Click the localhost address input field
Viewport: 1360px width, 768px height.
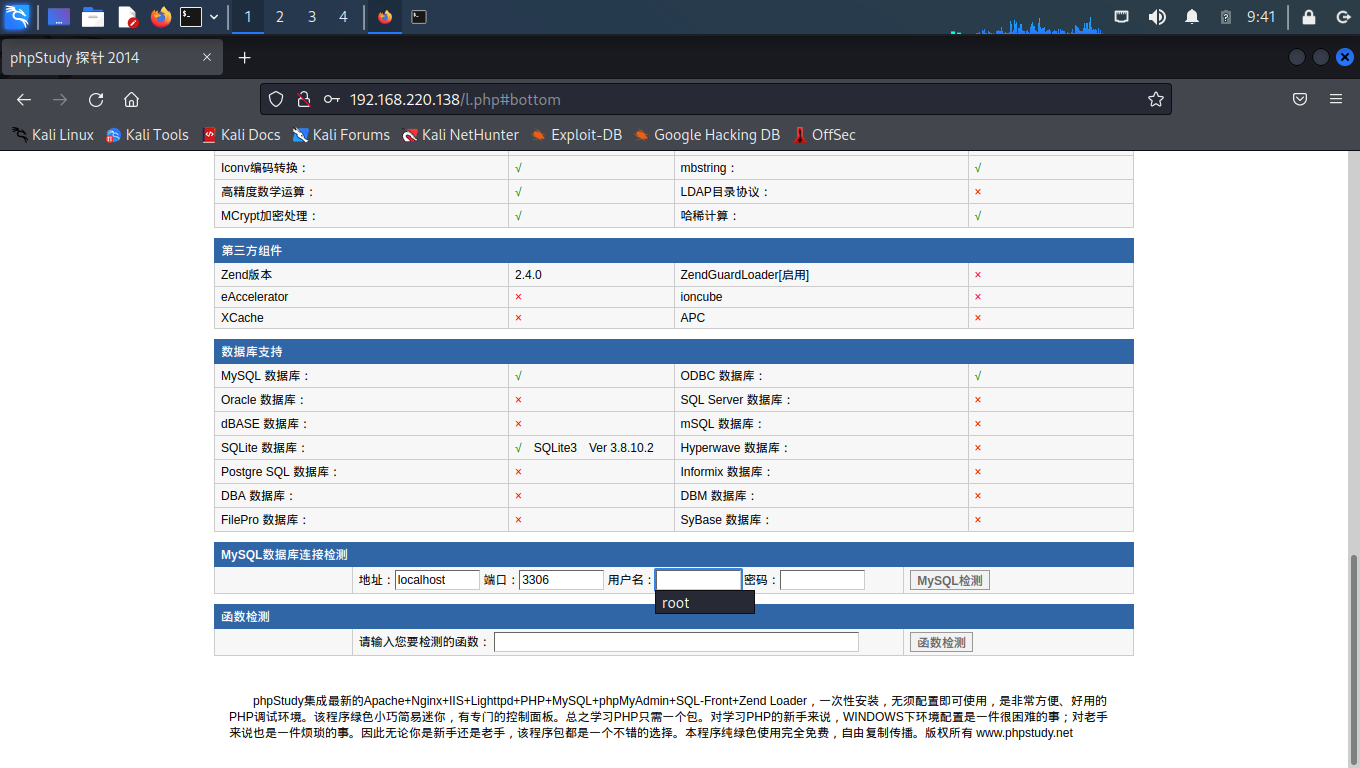[x=437, y=580]
